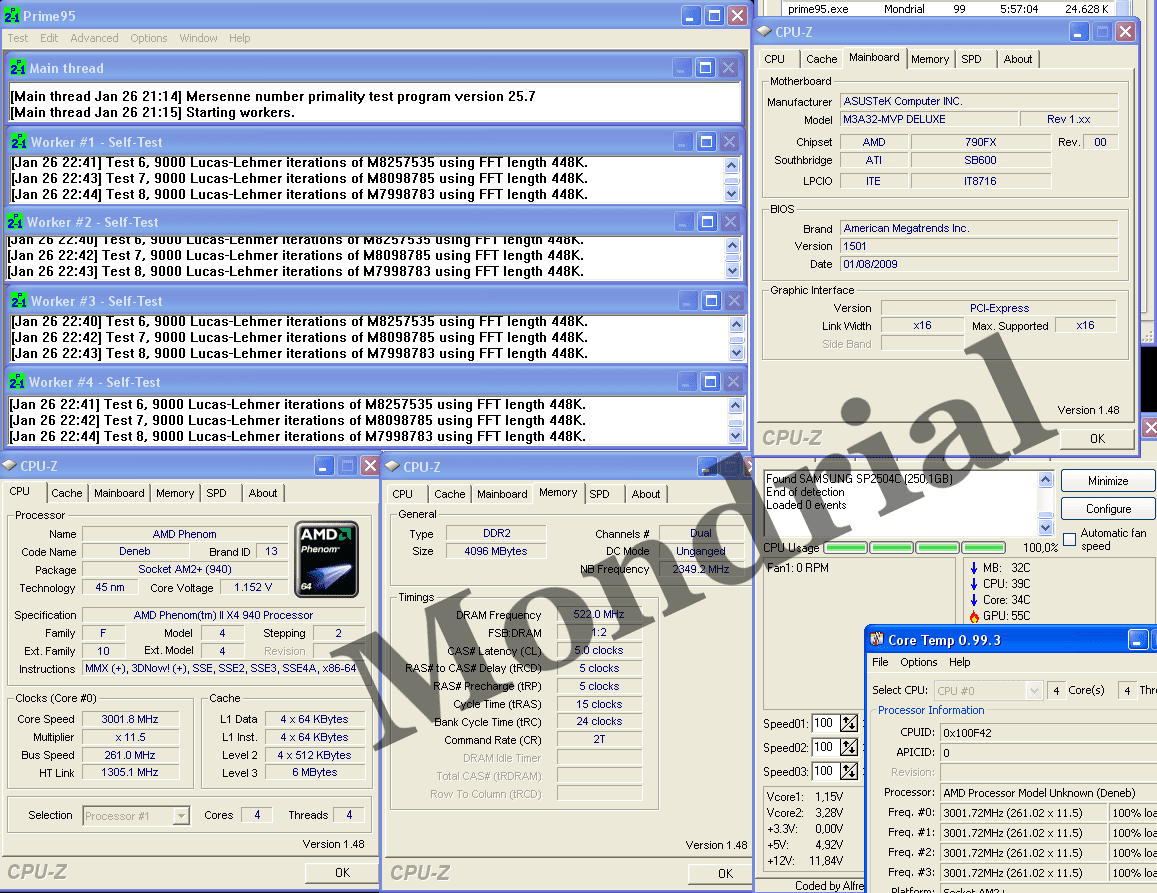Click the GPU temperature flame icon
This screenshot has width=1157, height=893.
tap(974, 616)
